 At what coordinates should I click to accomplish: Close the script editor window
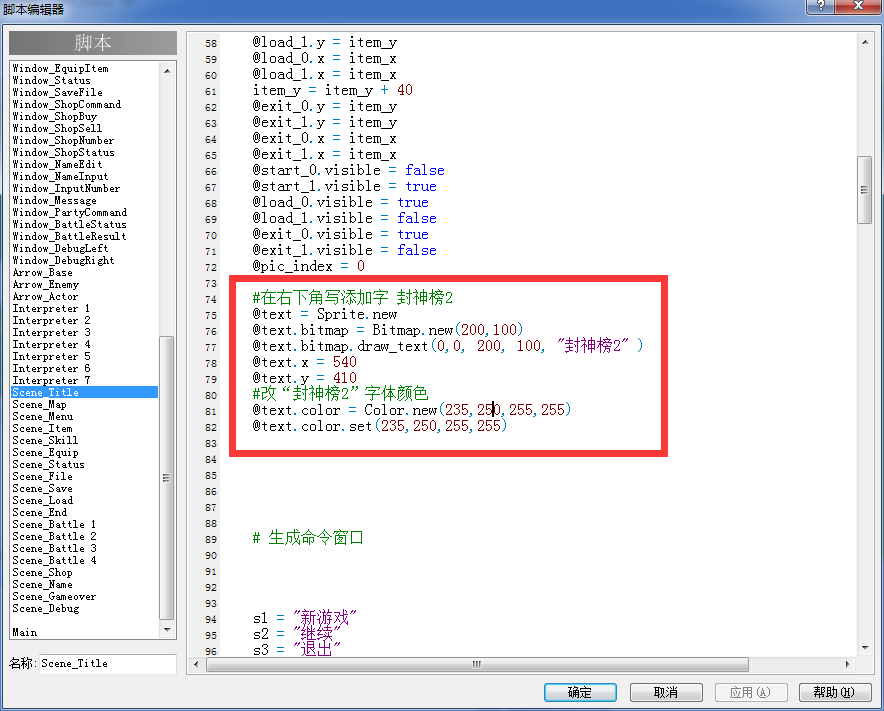pos(858,6)
